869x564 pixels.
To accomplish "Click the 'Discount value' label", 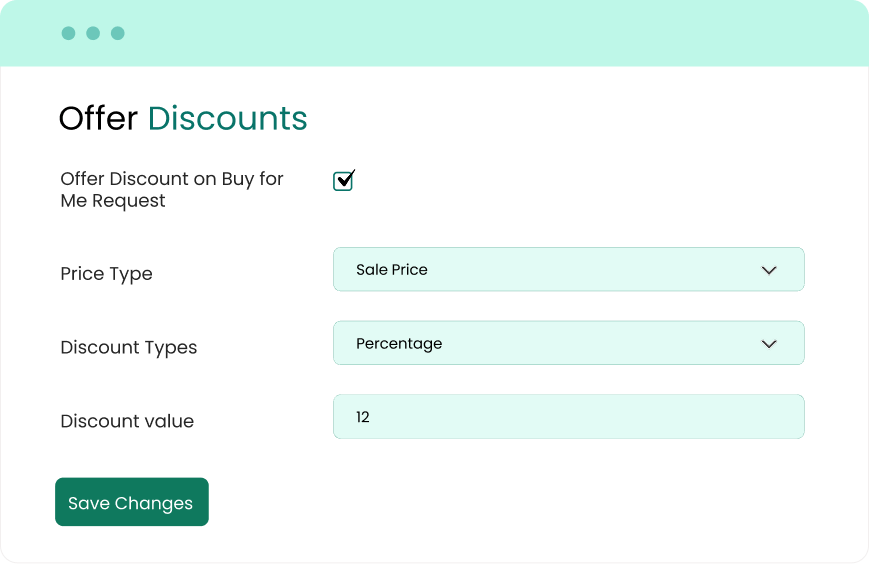I will (x=127, y=421).
